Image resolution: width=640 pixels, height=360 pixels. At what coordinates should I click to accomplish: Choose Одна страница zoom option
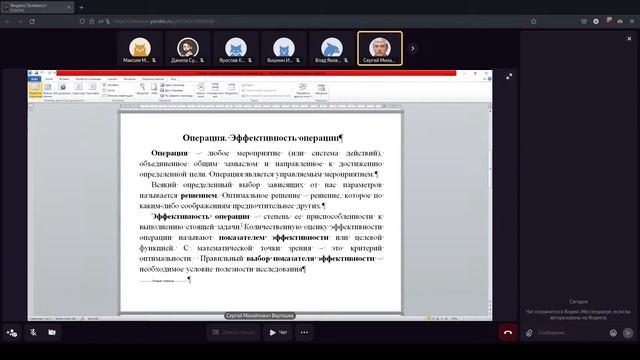click(x=172, y=85)
